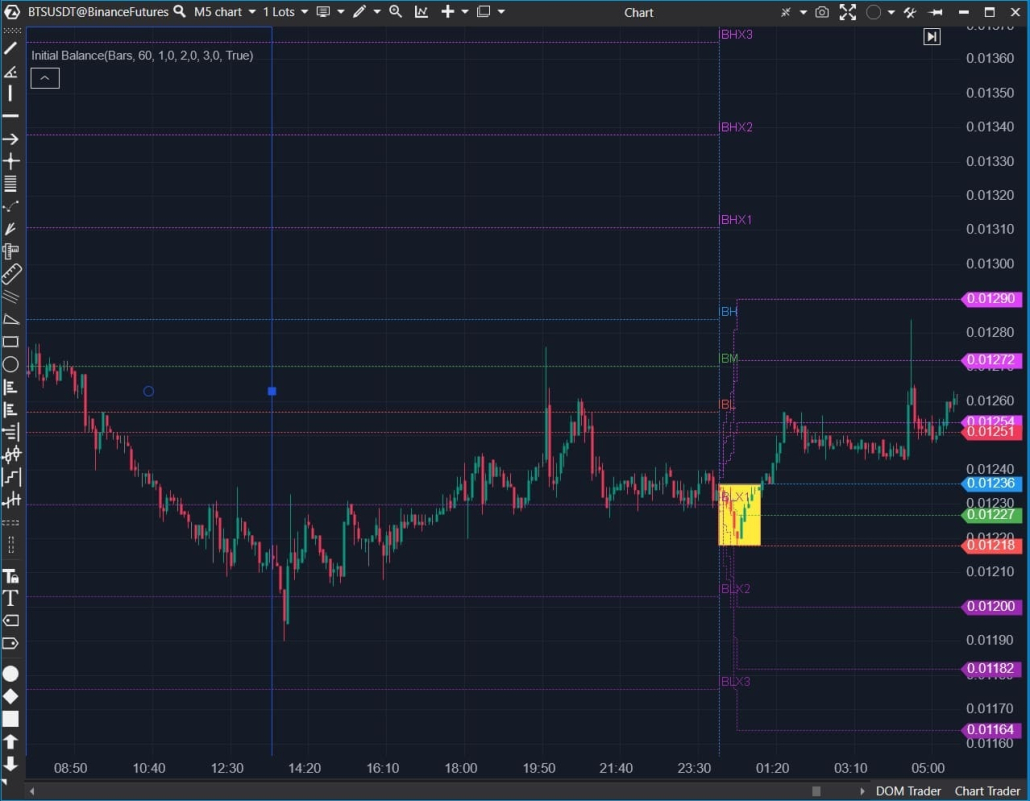Image resolution: width=1030 pixels, height=801 pixels.
Task: Click the BTSUSDT@BinanceFutures symbol name
Action: tap(98, 12)
